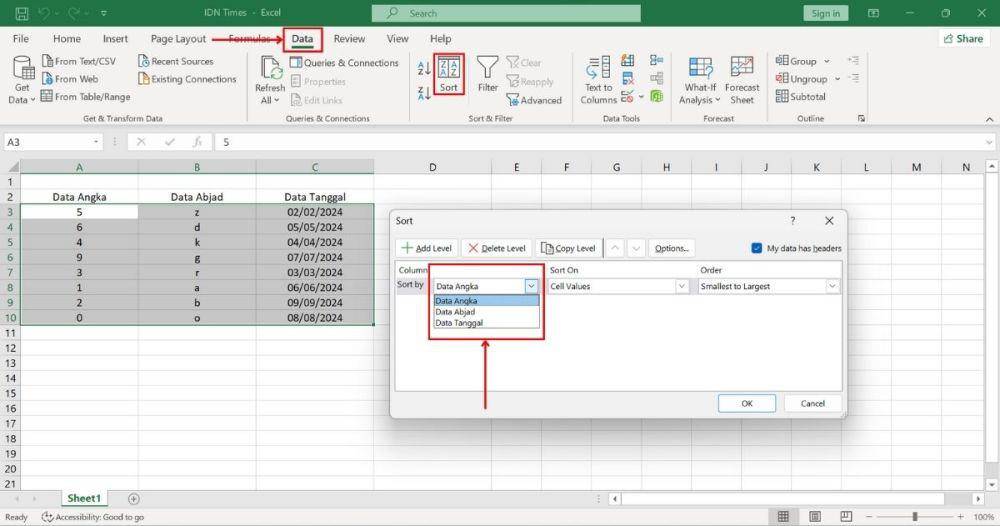Switch to the Review tab

(x=349, y=39)
